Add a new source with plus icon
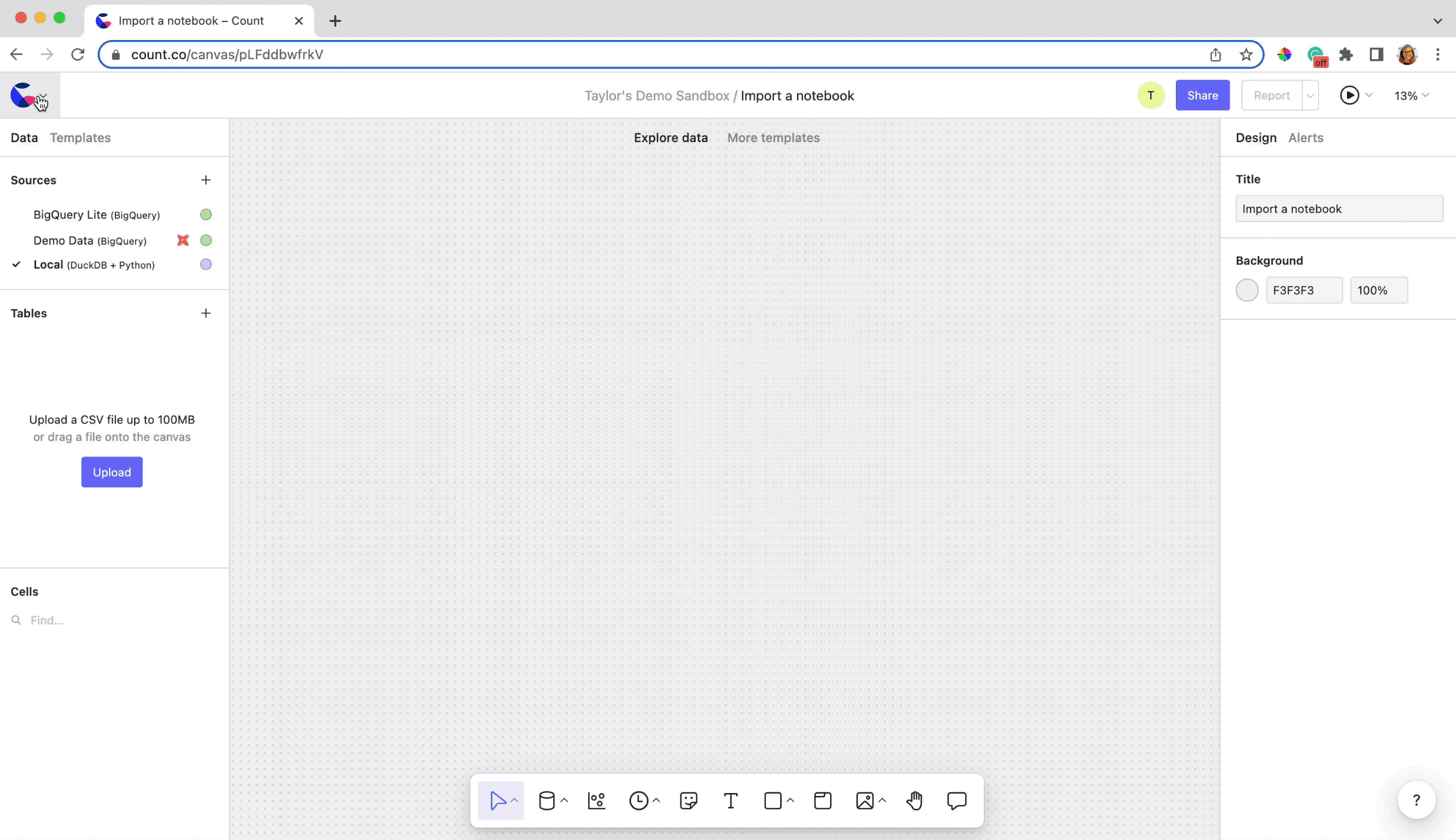 point(205,180)
